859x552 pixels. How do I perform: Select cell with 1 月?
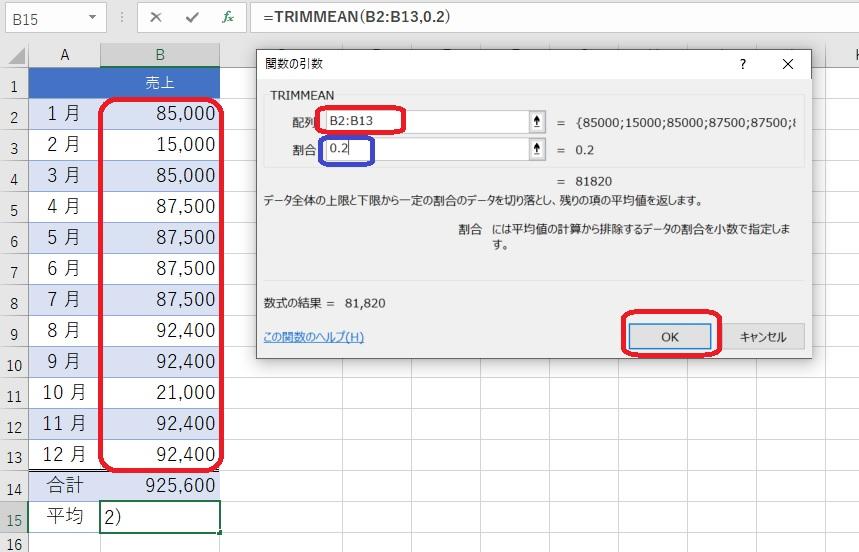(x=65, y=114)
